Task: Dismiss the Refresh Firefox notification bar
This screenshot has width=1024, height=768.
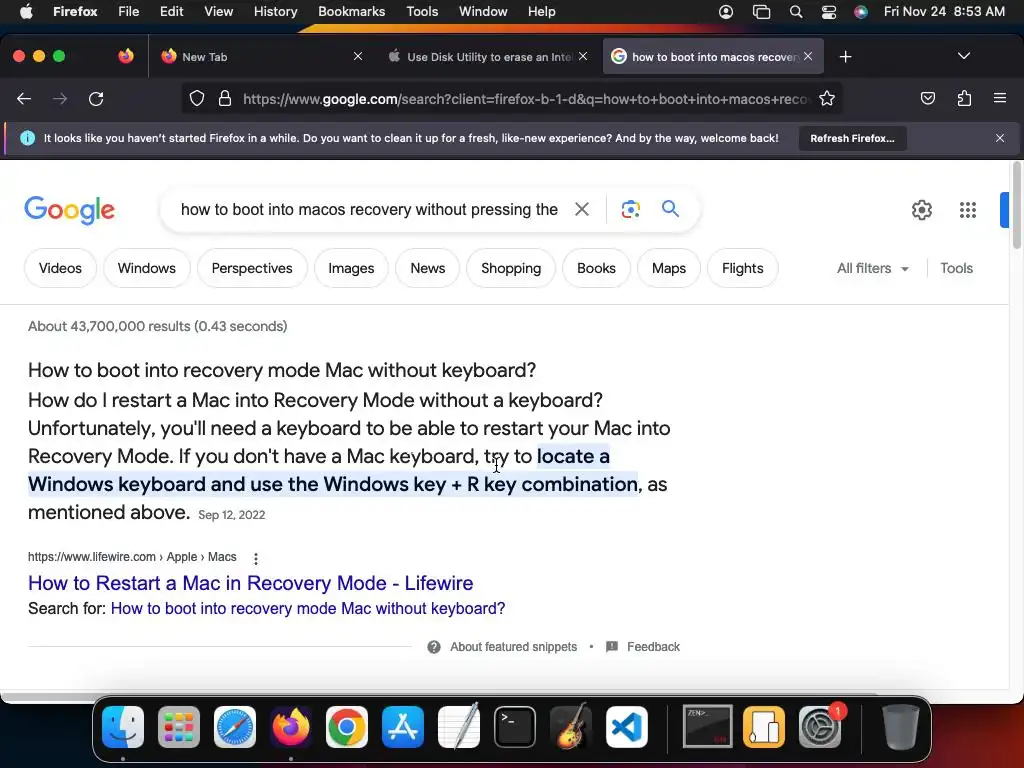Action: coord(1000,138)
